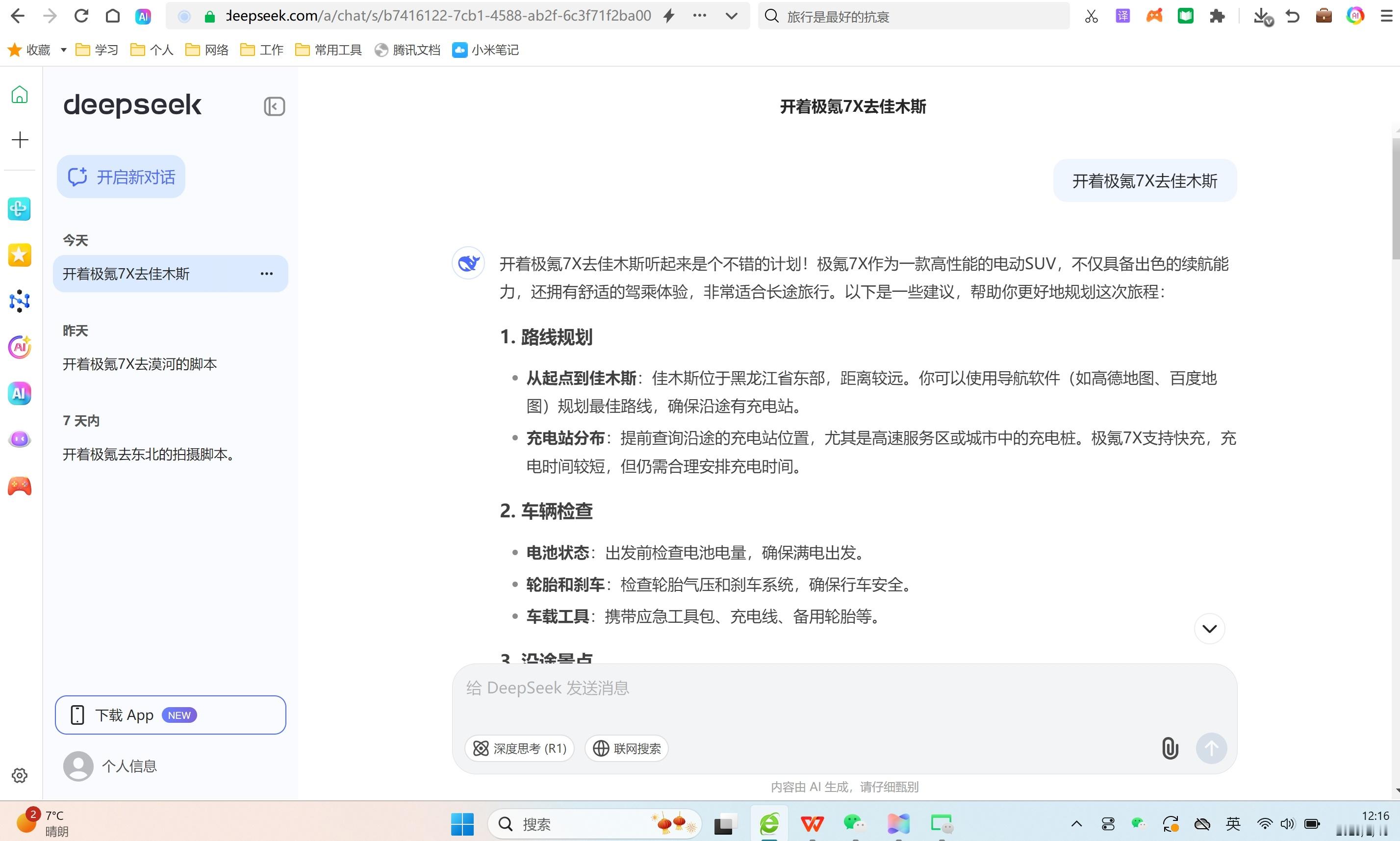The height and width of the screenshot is (841, 1400).
Task: Open the square blue AI sidebar icon
Action: tap(20, 393)
